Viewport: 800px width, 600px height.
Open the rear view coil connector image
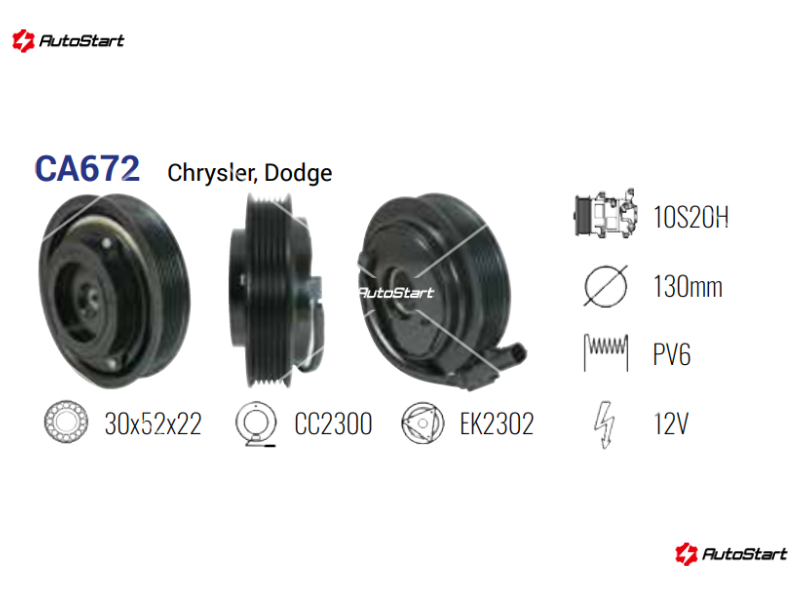(x=442, y=292)
